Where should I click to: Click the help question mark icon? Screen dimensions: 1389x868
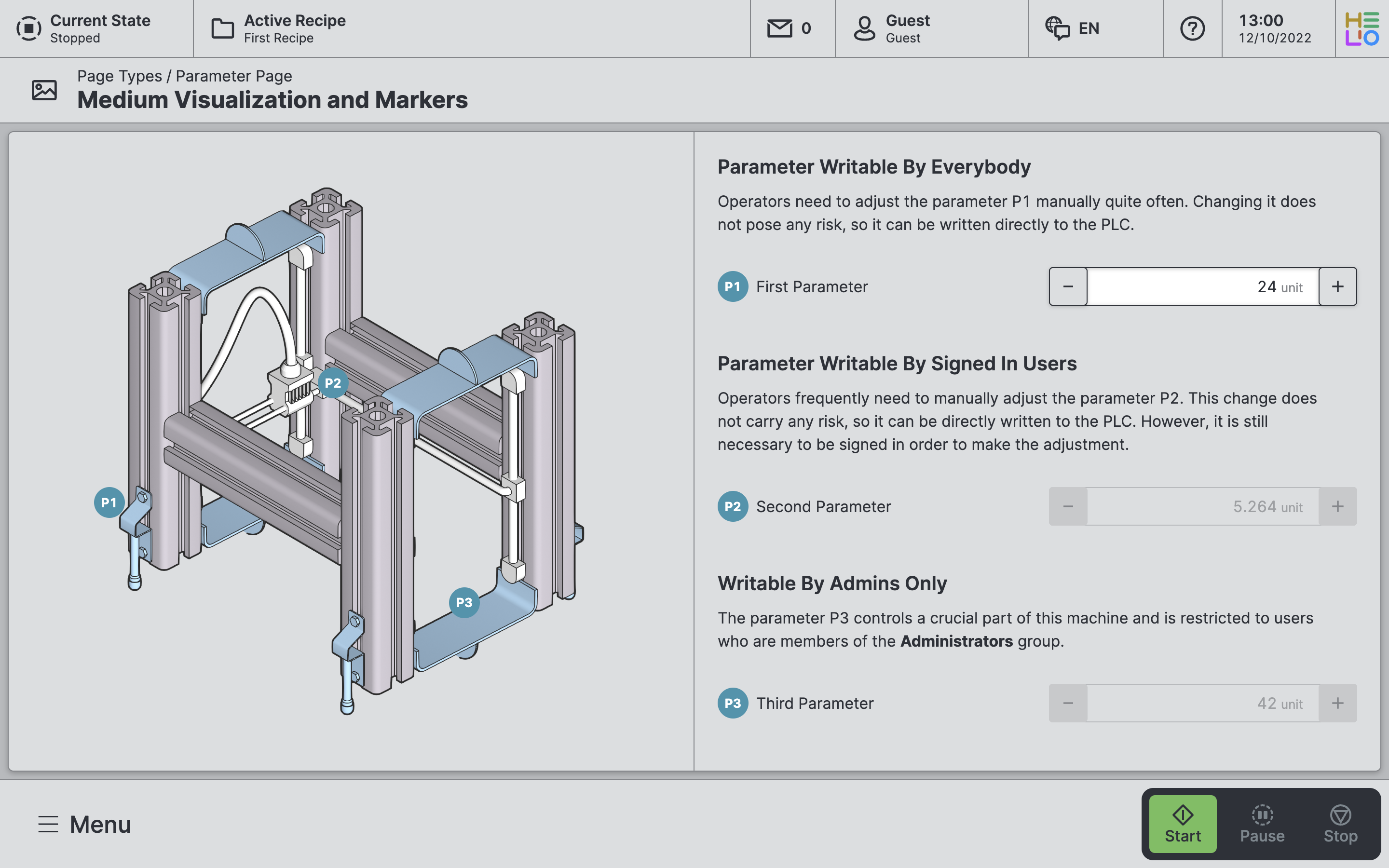click(x=1192, y=28)
